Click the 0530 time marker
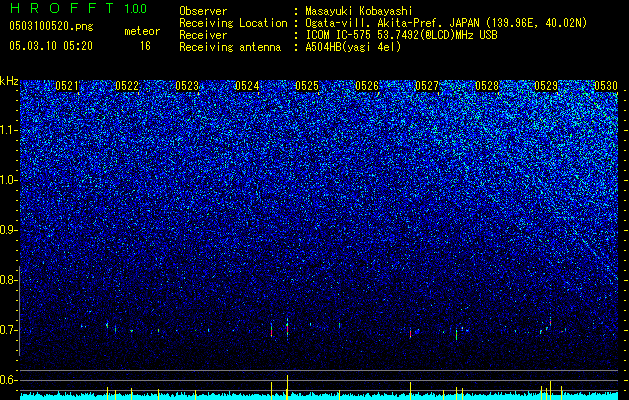Viewport: 629px width, 400px height. [606, 86]
